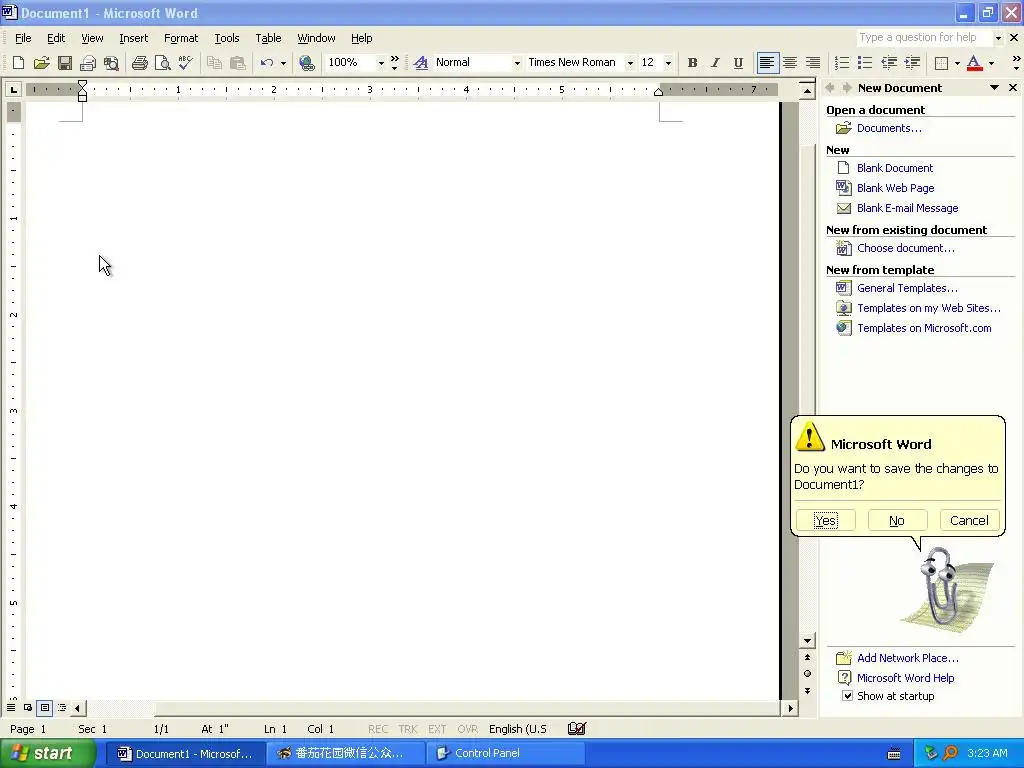Viewport: 1024px width, 768px height.
Task: Switch to Normal view using bottom-left view icon
Action: point(11,707)
